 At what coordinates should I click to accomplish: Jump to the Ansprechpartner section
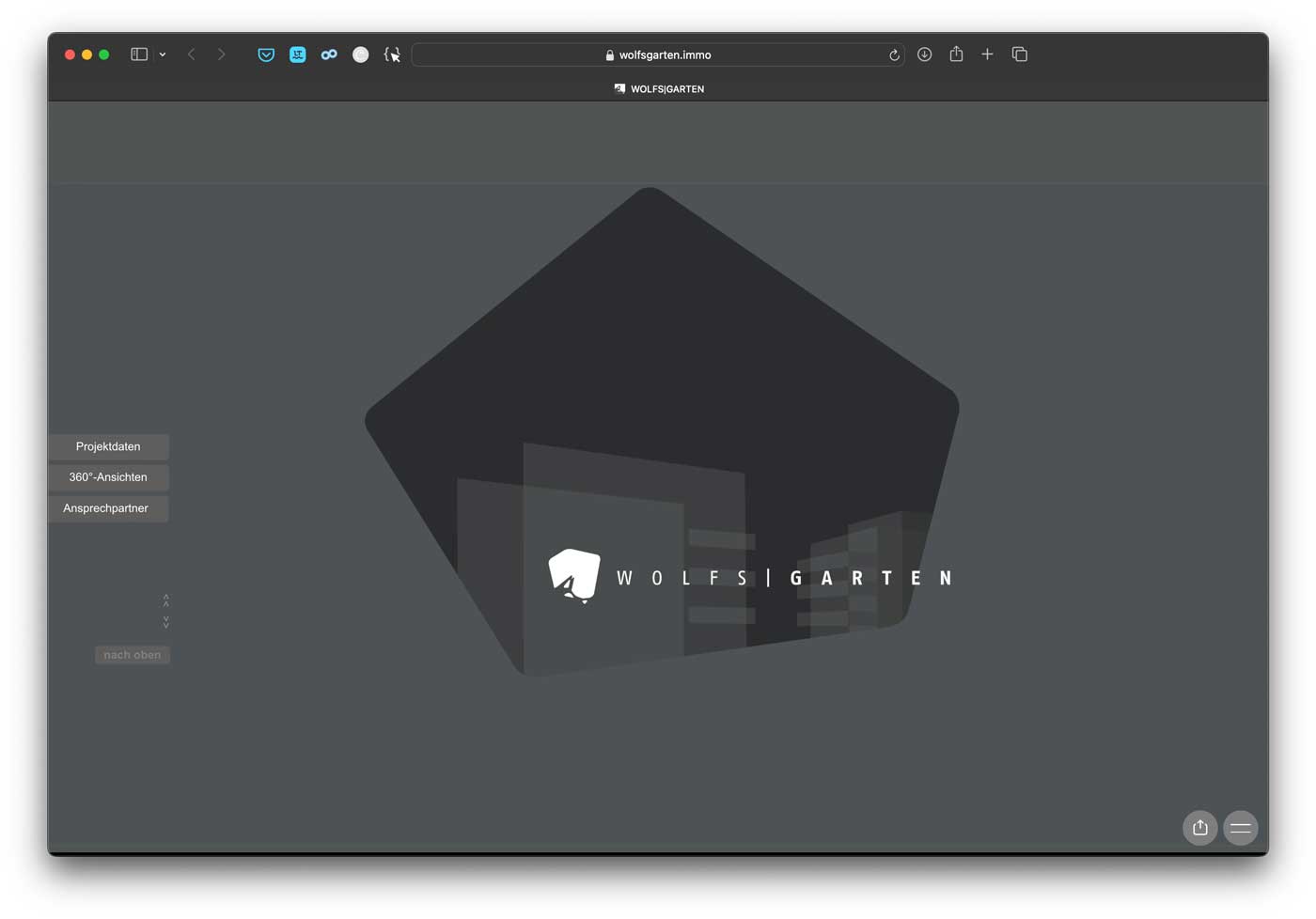pyautogui.click(x=106, y=508)
